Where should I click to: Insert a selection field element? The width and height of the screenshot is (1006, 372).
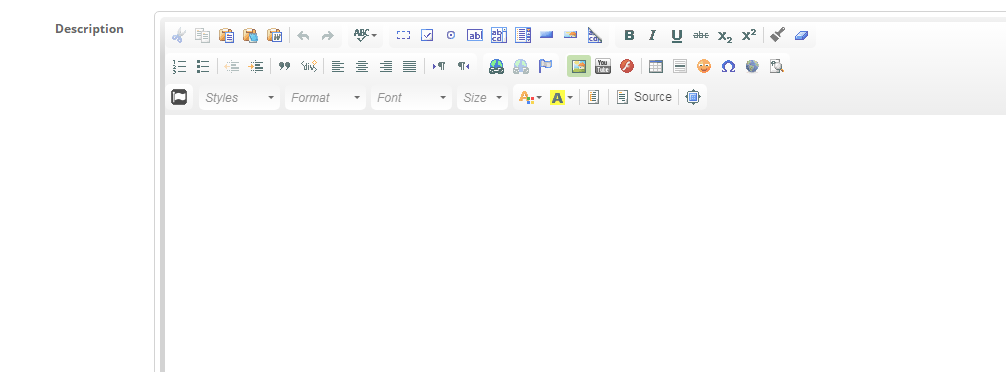point(523,35)
